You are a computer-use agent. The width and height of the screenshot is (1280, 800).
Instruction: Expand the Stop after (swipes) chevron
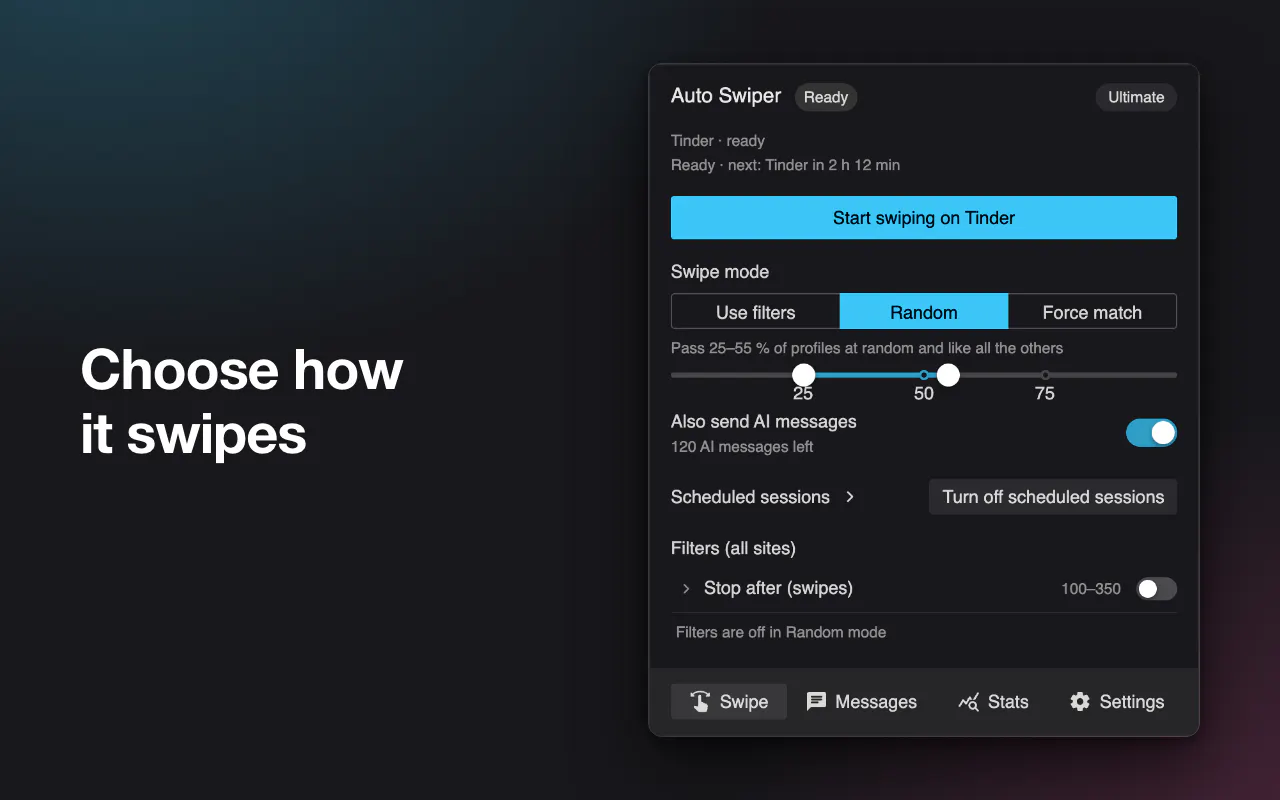pyautogui.click(x=686, y=589)
